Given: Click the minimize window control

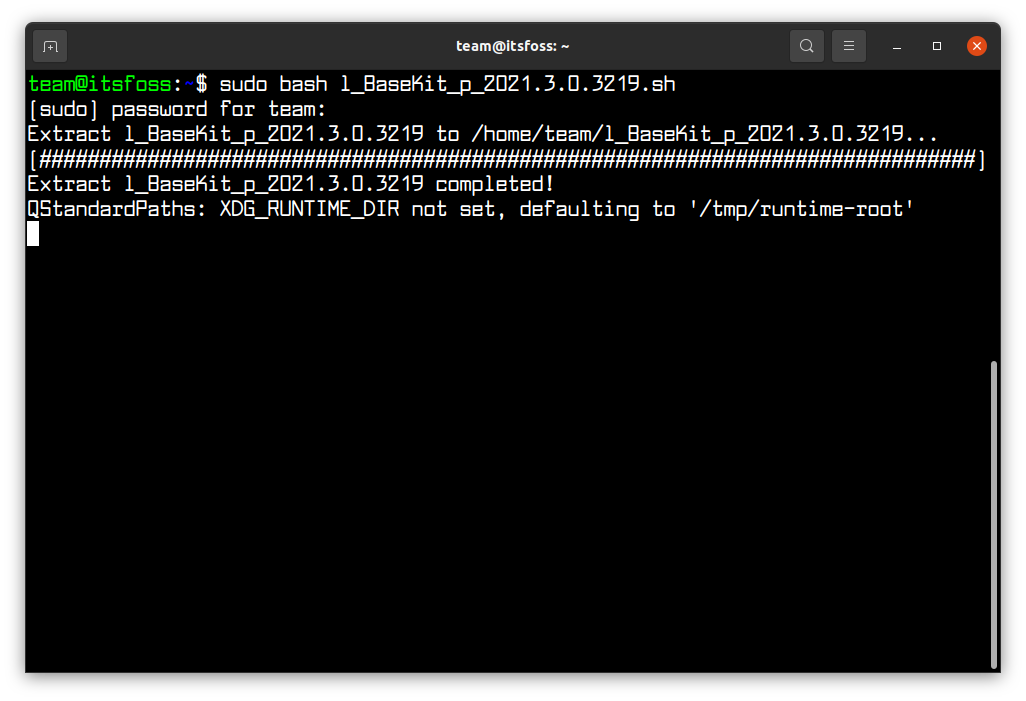Looking at the screenshot, I should click(x=896, y=47).
